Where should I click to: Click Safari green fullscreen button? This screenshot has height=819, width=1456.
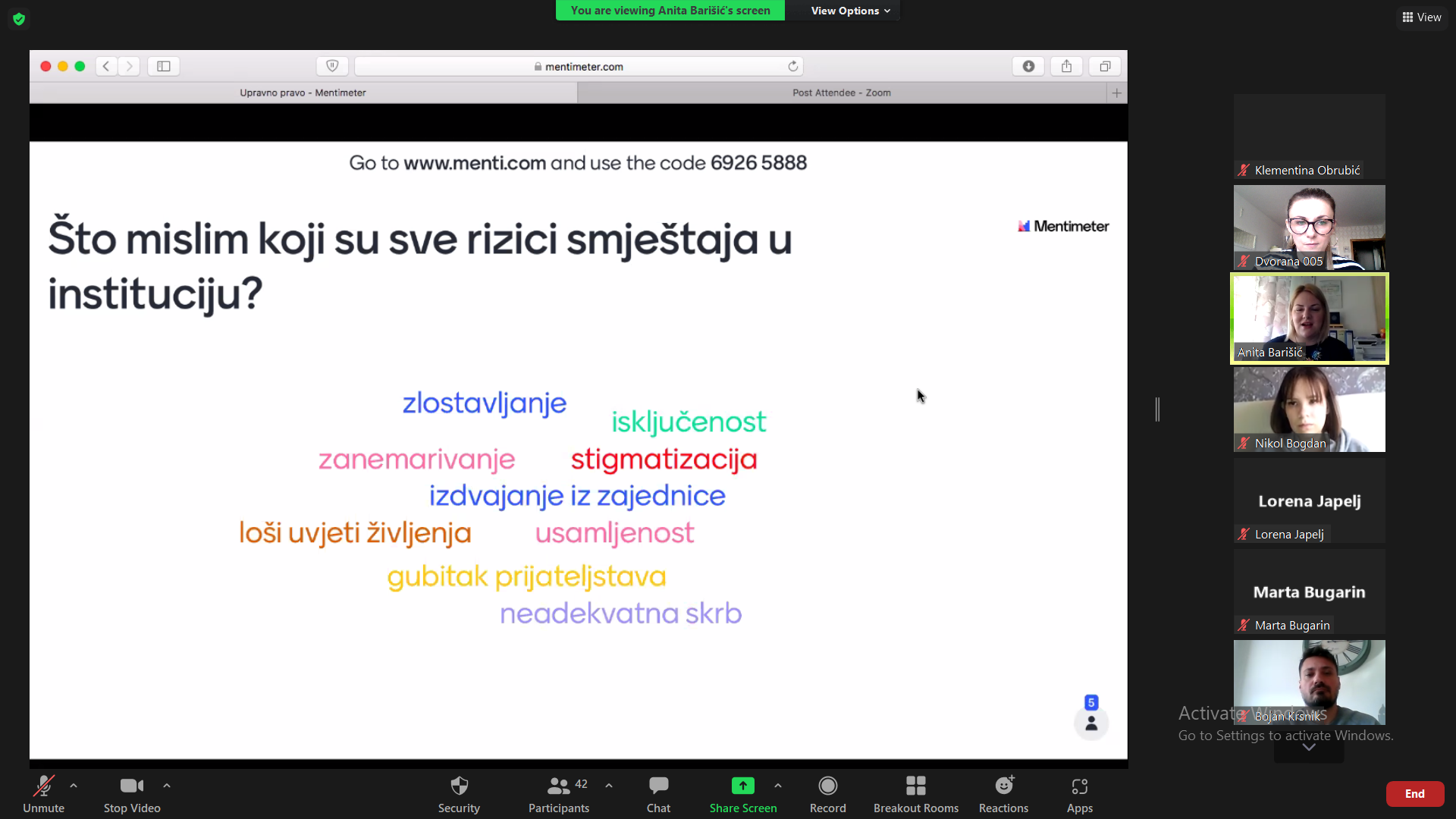(80, 67)
